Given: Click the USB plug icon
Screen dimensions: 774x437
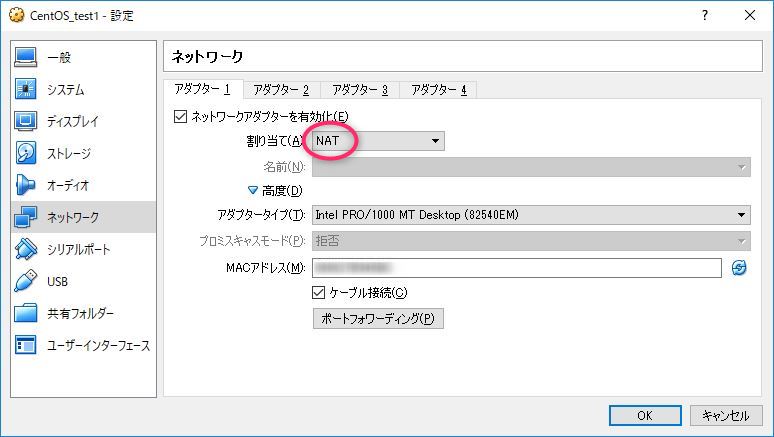Looking at the screenshot, I should [x=25, y=280].
